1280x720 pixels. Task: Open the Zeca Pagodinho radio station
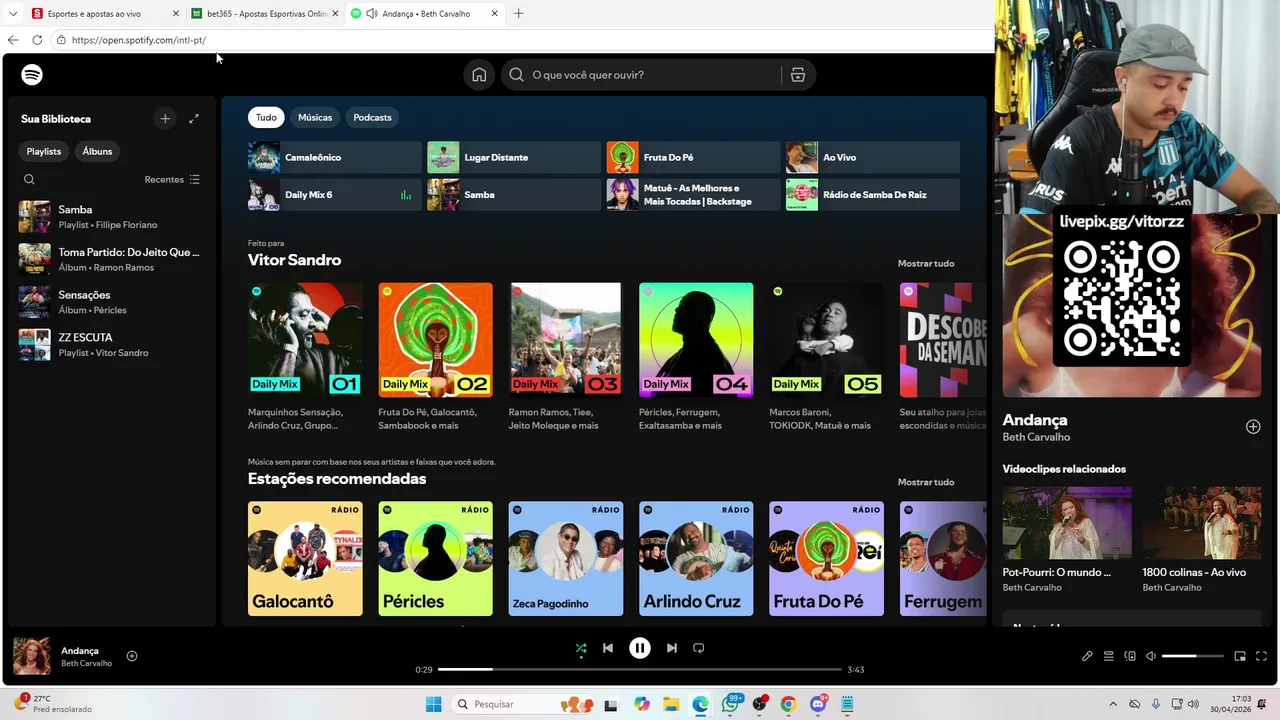click(x=566, y=559)
